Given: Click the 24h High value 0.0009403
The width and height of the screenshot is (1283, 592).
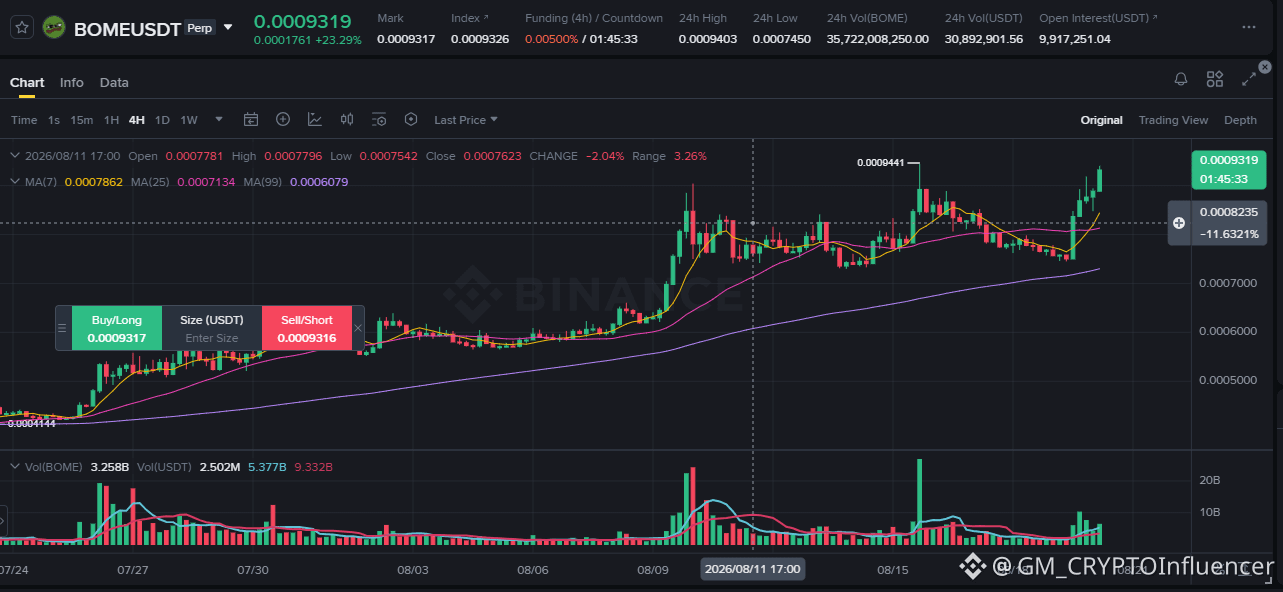Looking at the screenshot, I should pos(707,39).
